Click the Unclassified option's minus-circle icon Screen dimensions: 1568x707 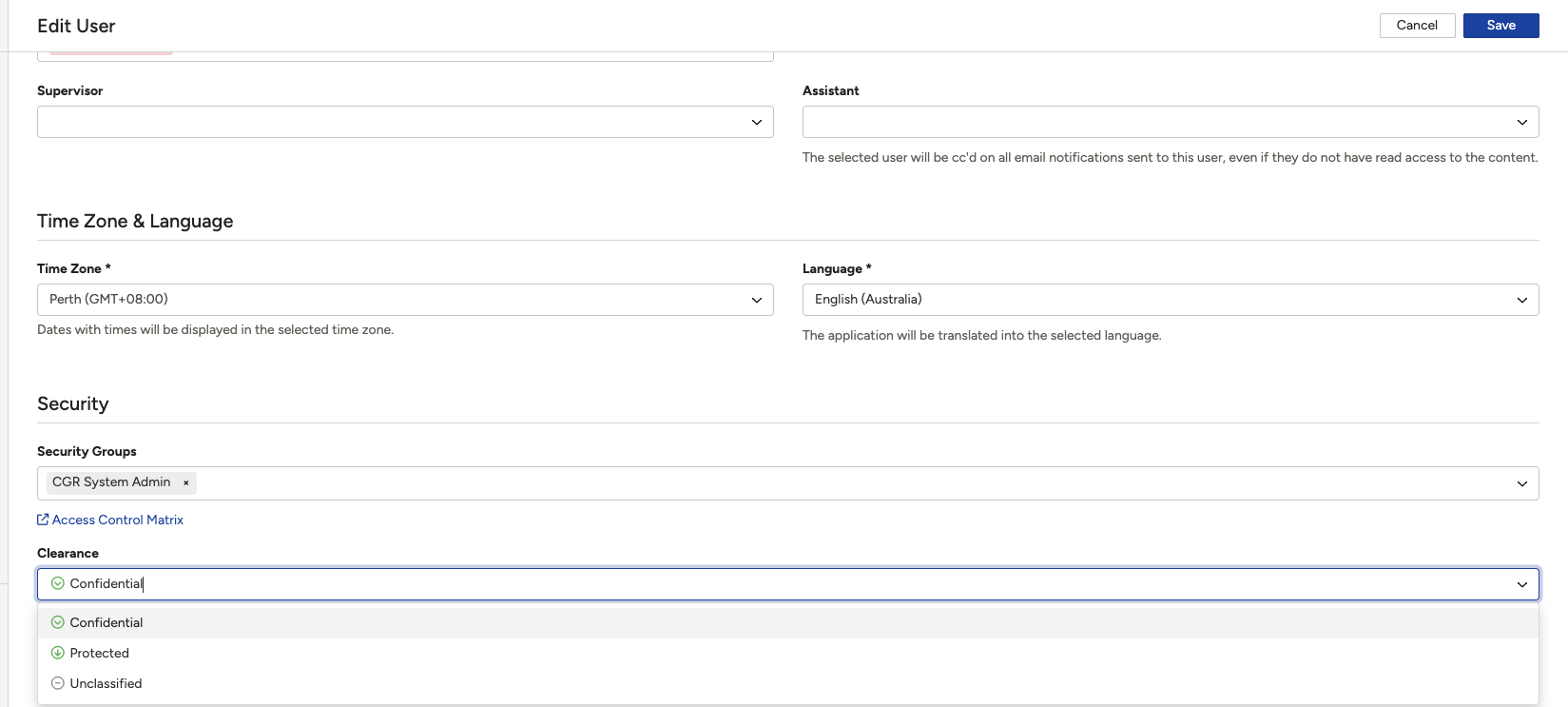point(57,683)
